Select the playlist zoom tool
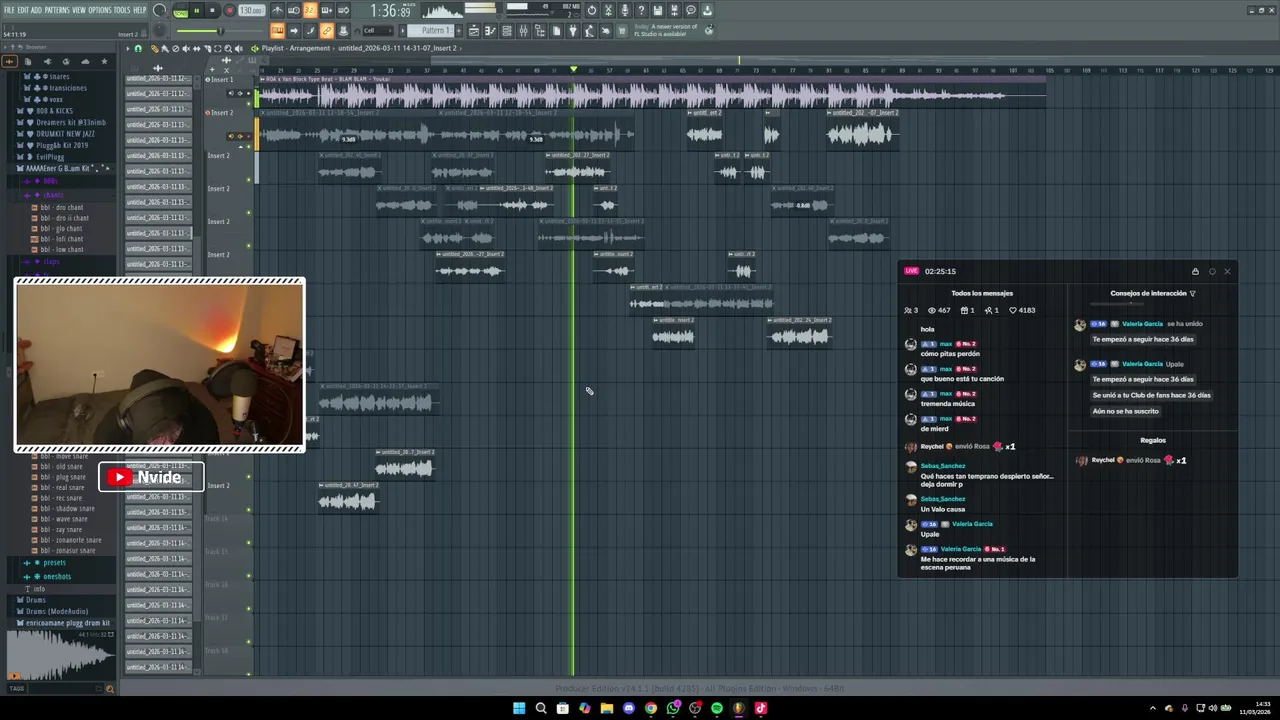 pos(228,48)
